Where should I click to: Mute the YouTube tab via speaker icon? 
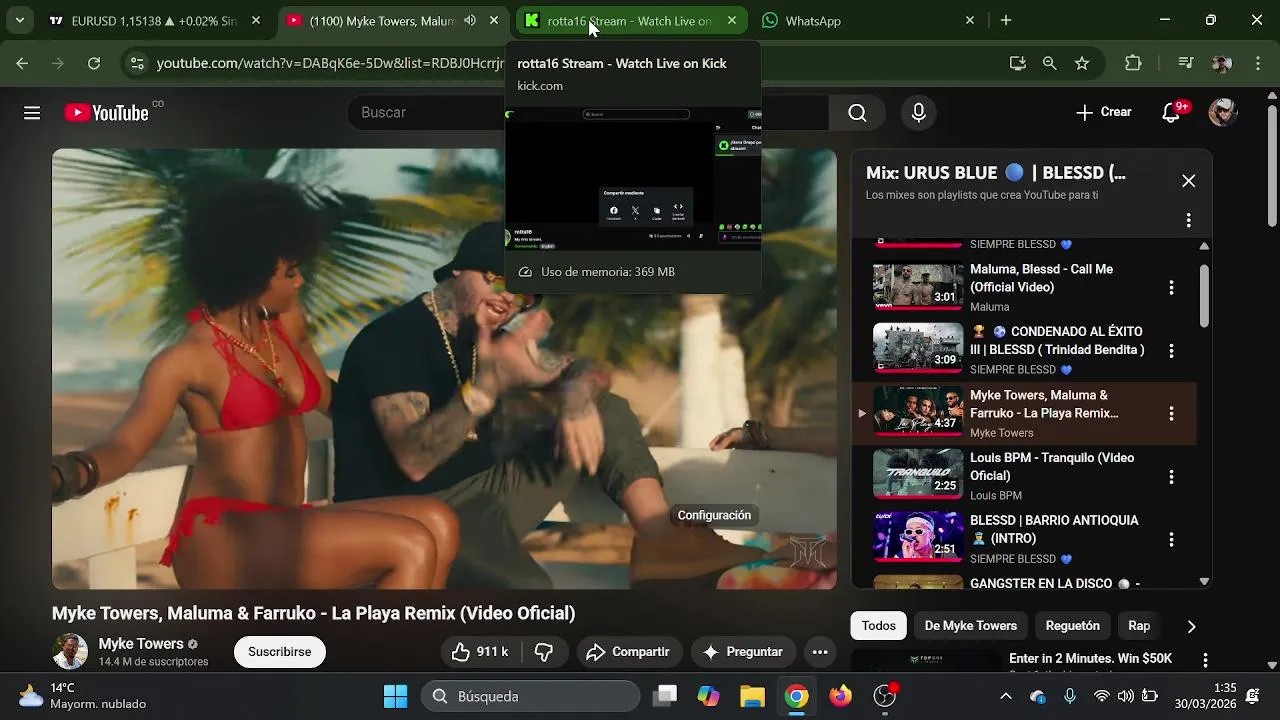coord(470,20)
